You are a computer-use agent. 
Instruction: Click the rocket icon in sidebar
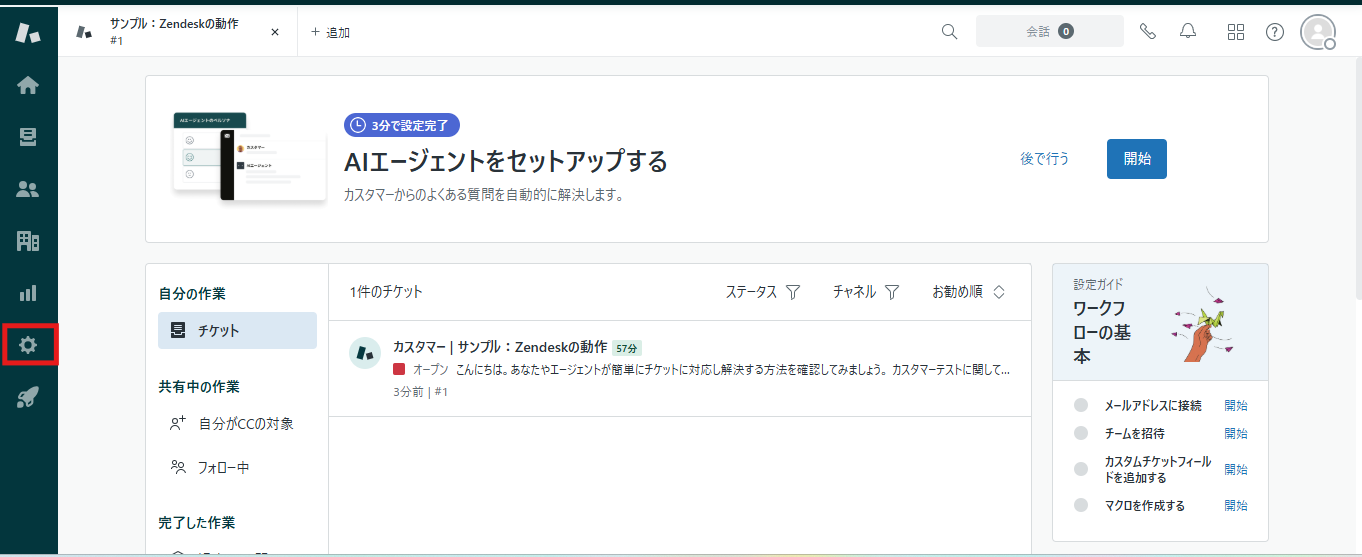point(28,398)
